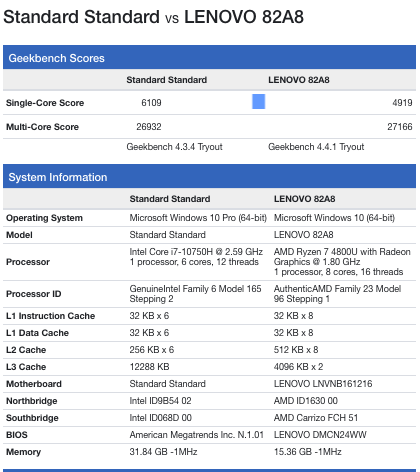The image size is (420, 472).
Task: Click L2 Cache value 256 KB x 6
Action: pos(152,350)
